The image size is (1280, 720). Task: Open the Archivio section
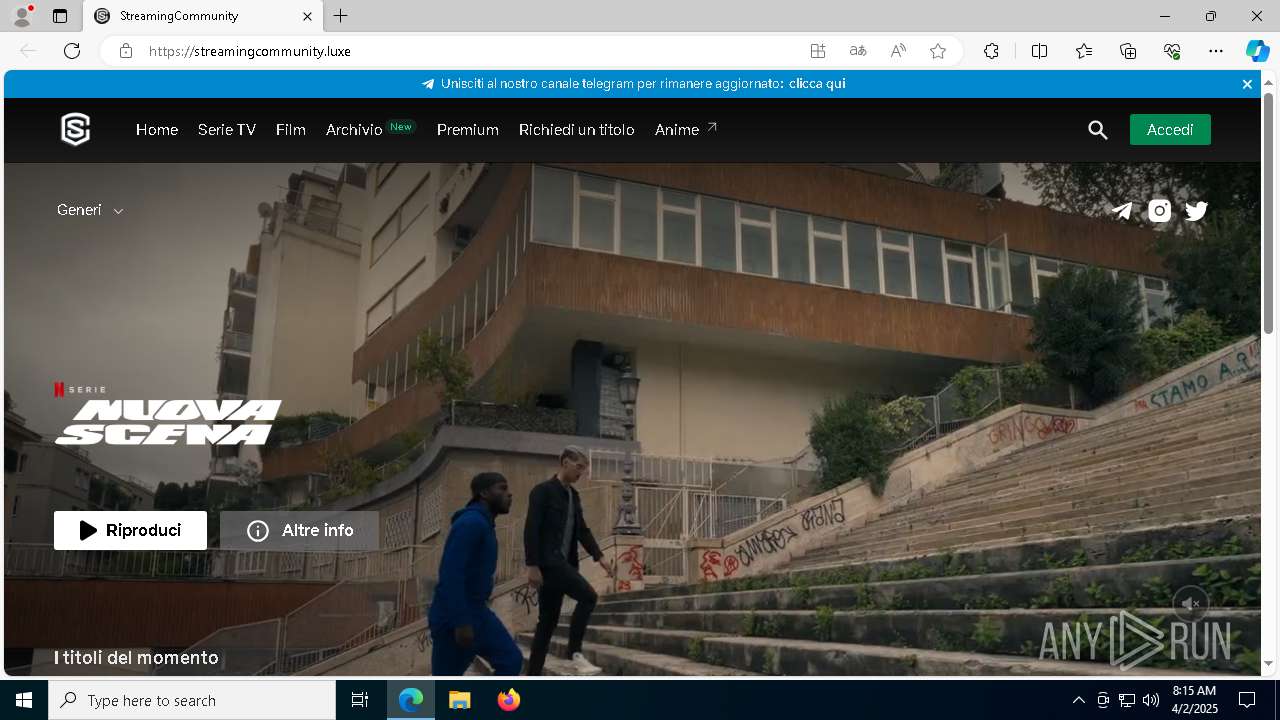(354, 130)
